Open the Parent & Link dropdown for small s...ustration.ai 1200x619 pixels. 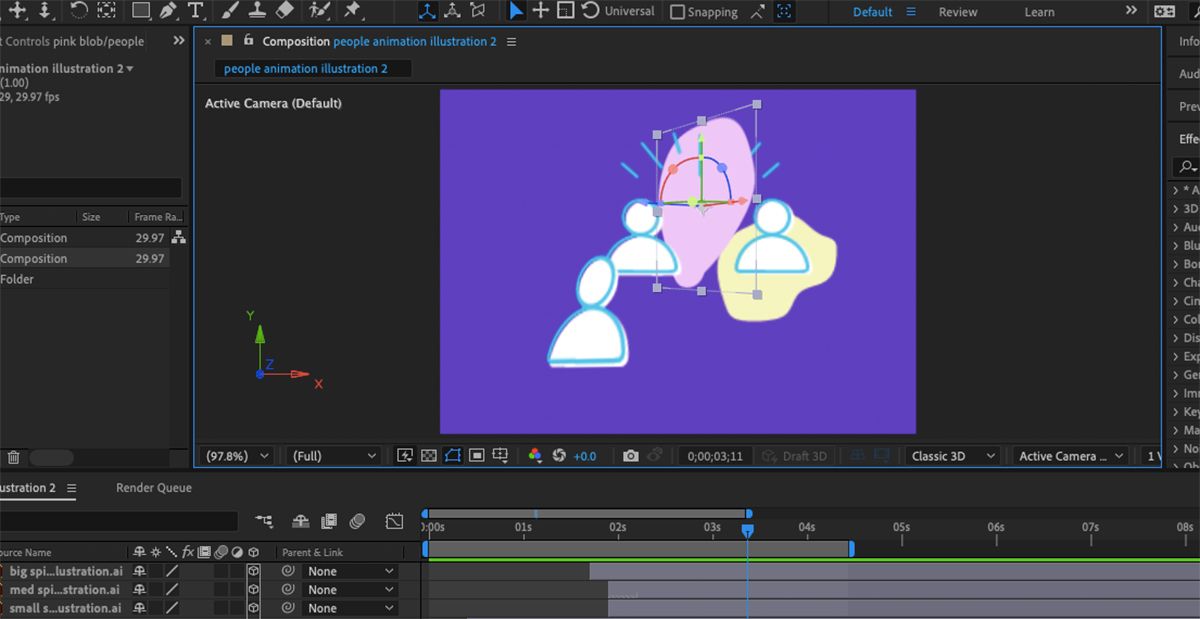pyautogui.click(x=350, y=607)
